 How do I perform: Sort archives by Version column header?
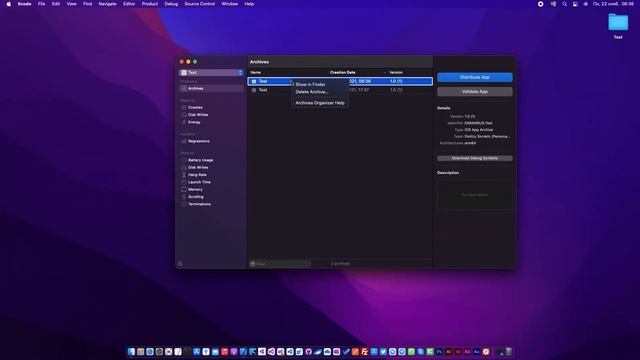396,72
